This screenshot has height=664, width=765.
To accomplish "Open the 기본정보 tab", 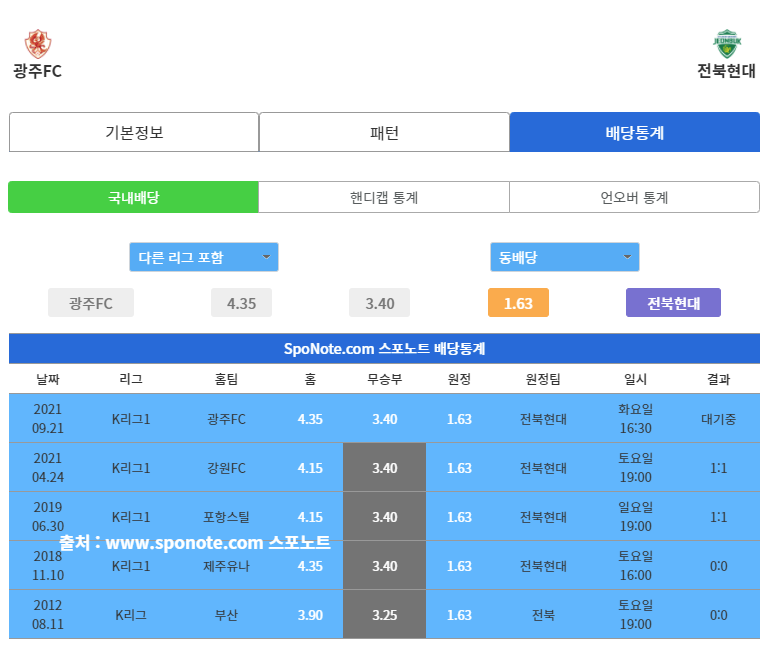I will [134, 132].
